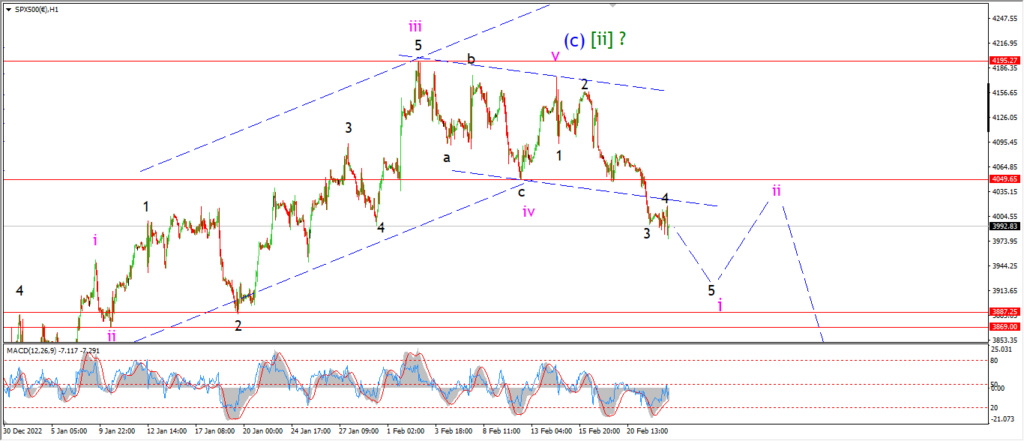Click the black 3992.83 current price tag
Screen dimensions: 1024x441
[x=1004, y=226]
